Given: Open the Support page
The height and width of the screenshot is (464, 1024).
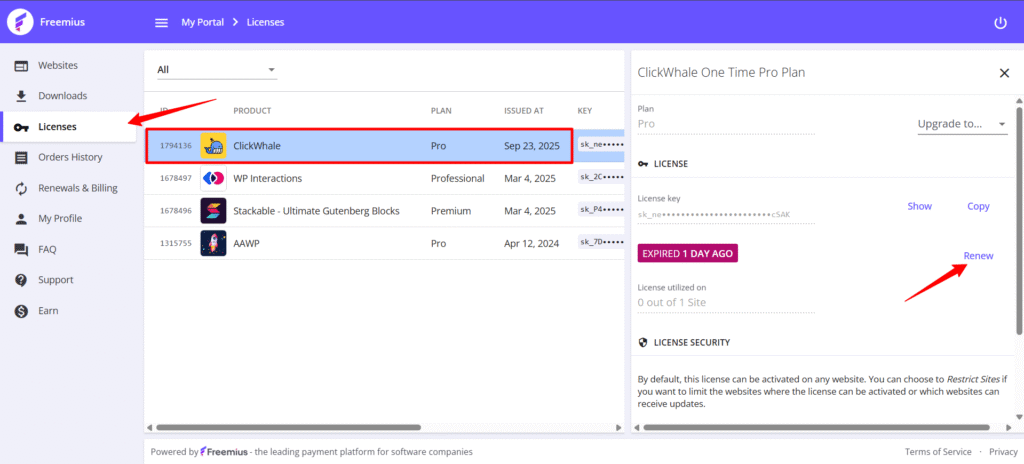Looking at the screenshot, I should pyautogui.click(x=68, y=280).
